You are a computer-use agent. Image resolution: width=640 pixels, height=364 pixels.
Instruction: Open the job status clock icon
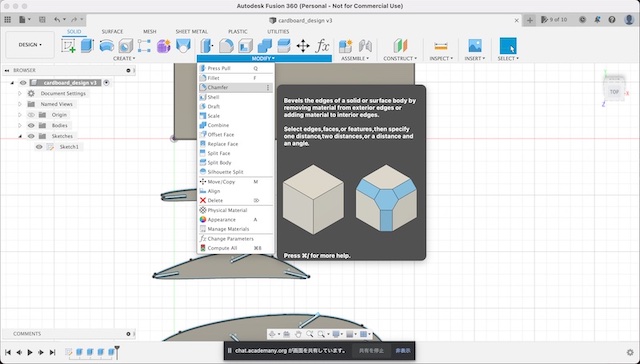click(x=582, y=20)
